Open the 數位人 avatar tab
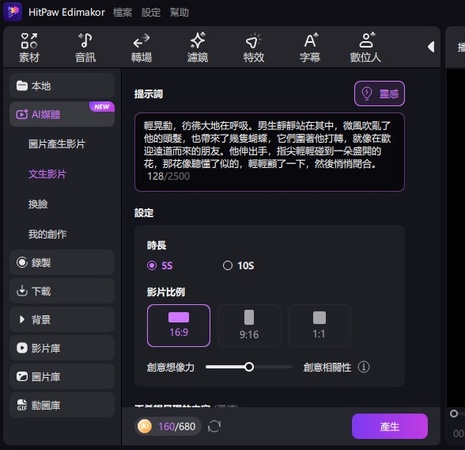Viewport: 465px width, 450px height. [x=366, y=48]
